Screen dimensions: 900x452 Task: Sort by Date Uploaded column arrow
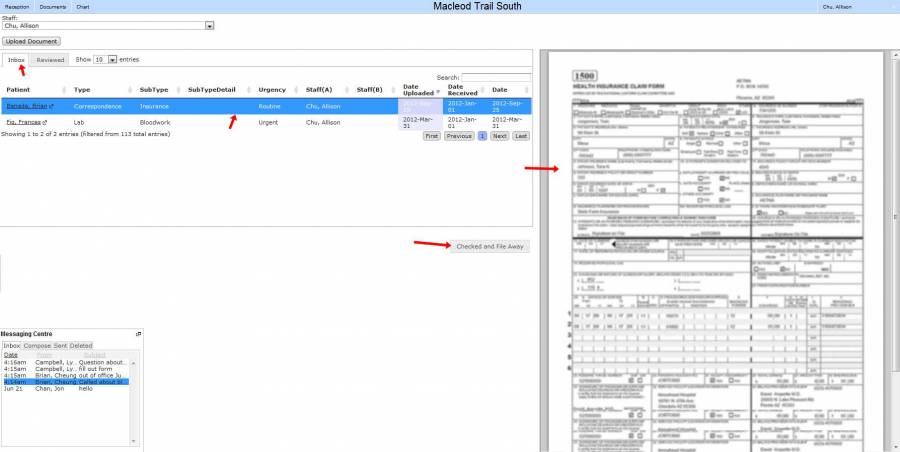(x=439, y=90)
